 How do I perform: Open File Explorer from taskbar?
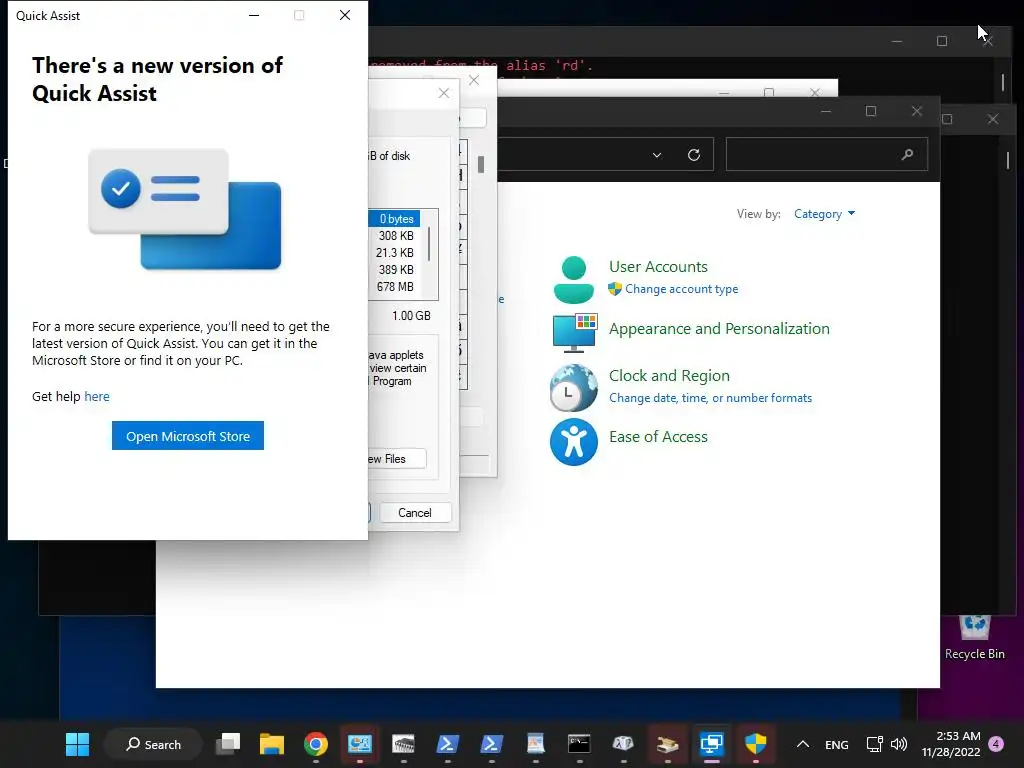coord(272,744)
